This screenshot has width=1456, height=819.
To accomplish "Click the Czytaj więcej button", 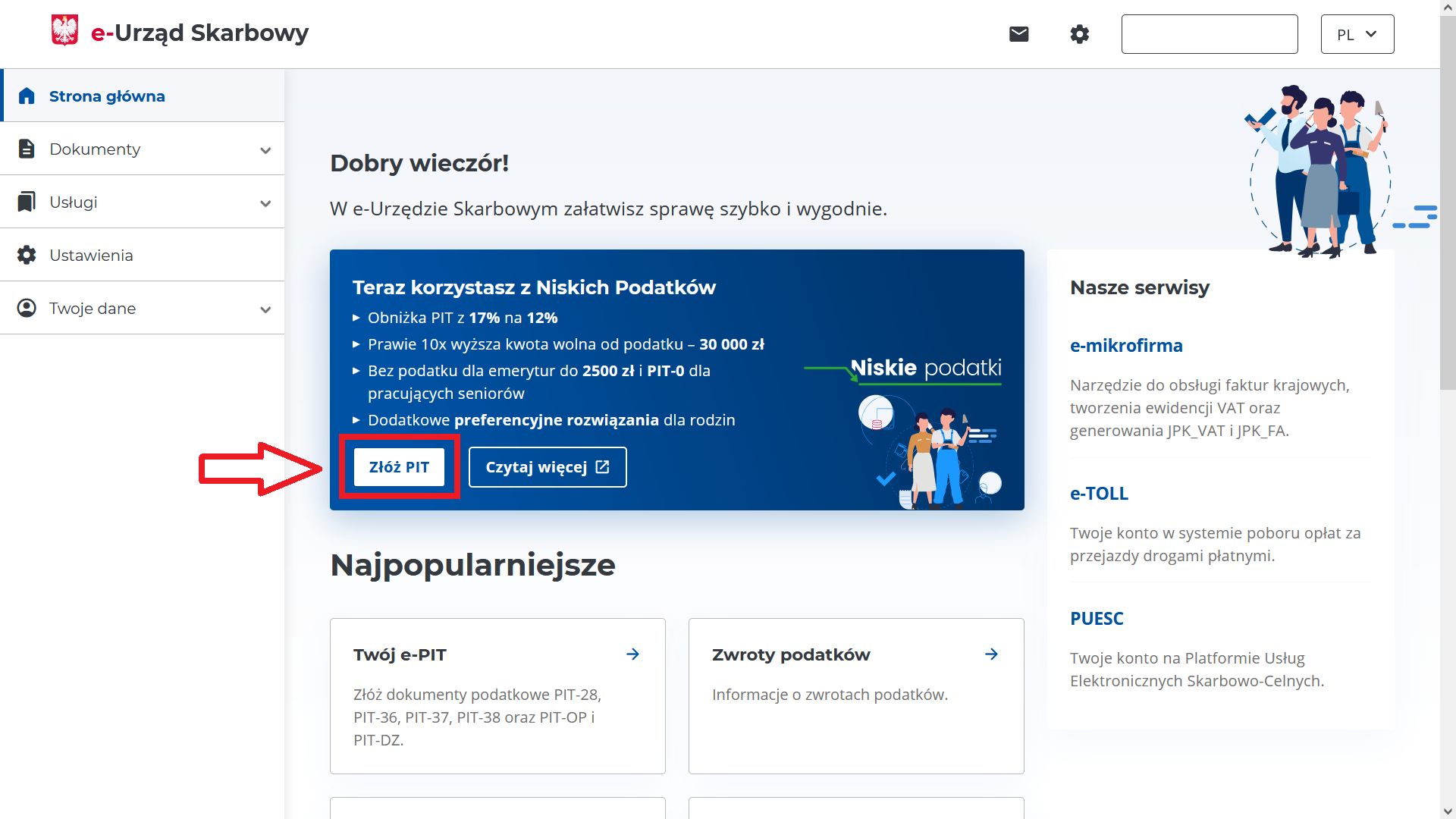I will pos(547,467).
